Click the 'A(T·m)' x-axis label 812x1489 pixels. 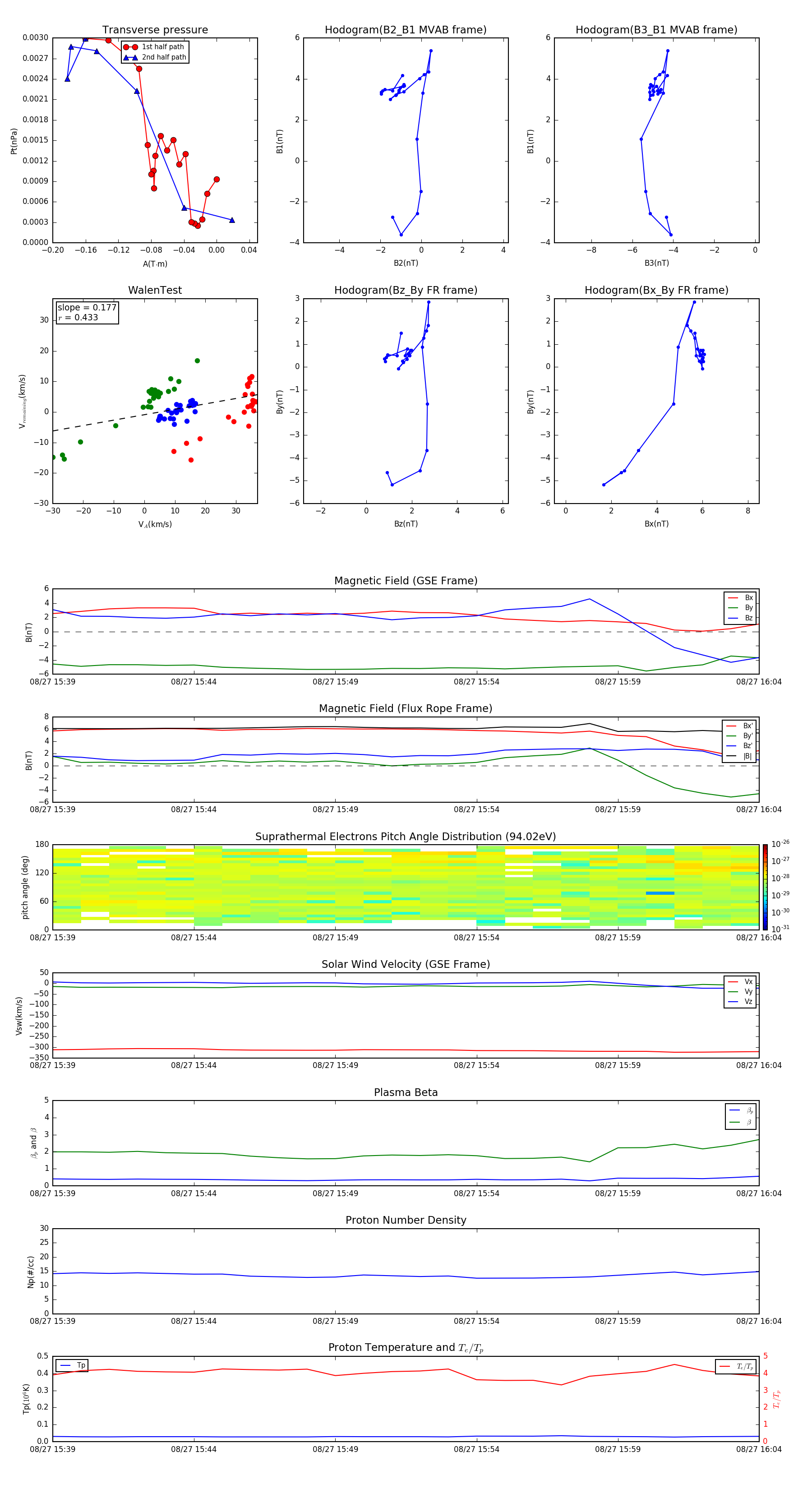(x=155, y=264)
